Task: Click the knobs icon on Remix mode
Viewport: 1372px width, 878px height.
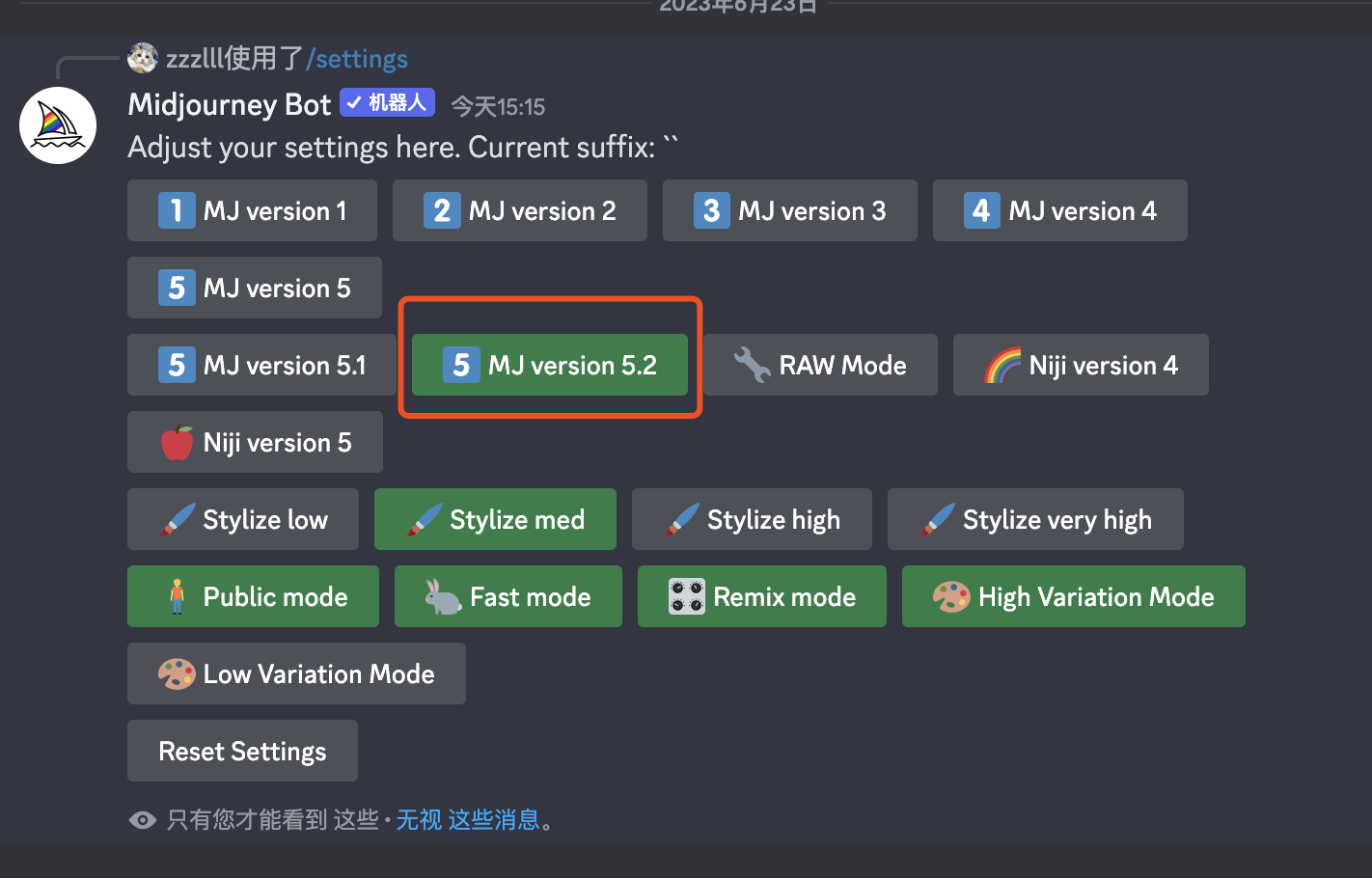Action: [687, 596]
